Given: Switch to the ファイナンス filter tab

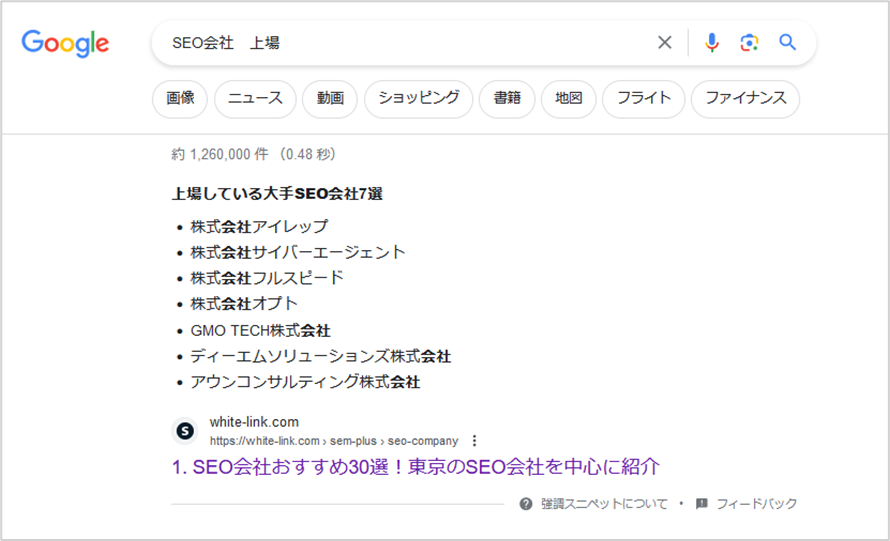Looking at the screenshot, I should tap(745, 99).
